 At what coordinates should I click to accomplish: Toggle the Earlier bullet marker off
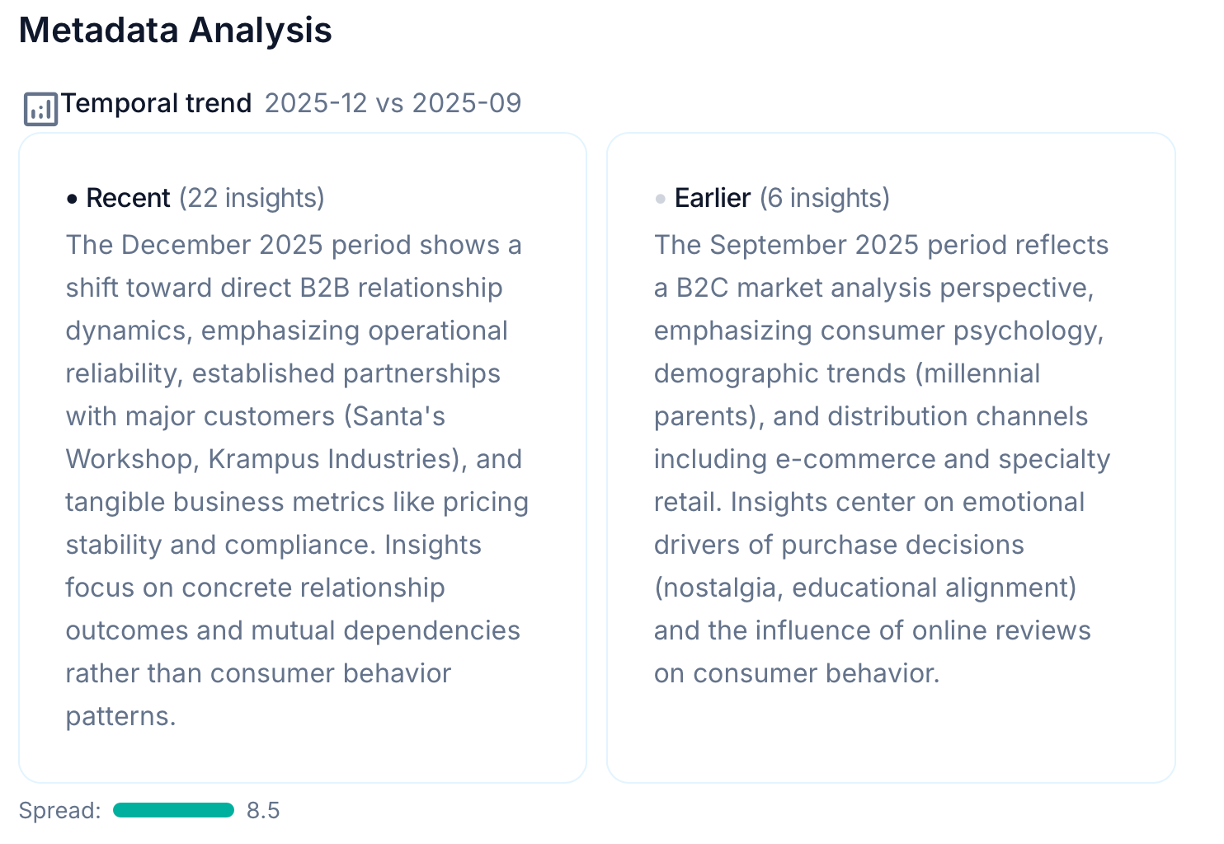point(661,197)
